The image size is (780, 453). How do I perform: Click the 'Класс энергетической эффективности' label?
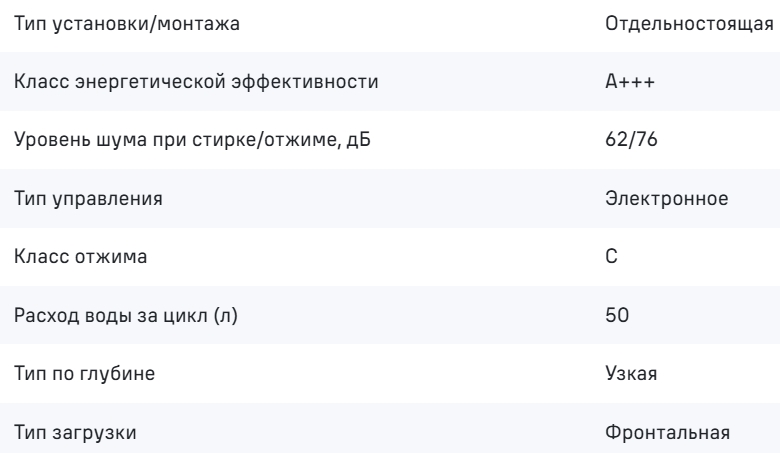click(x=196, y=82)
